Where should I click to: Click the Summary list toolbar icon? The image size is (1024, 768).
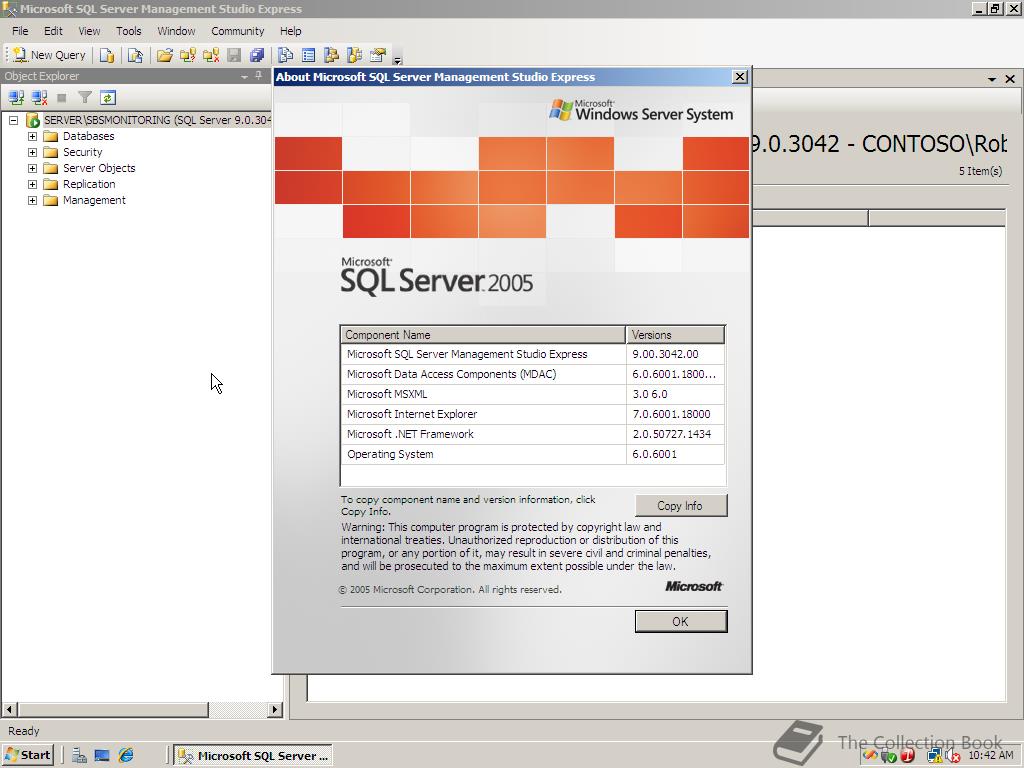click(308, 56)
